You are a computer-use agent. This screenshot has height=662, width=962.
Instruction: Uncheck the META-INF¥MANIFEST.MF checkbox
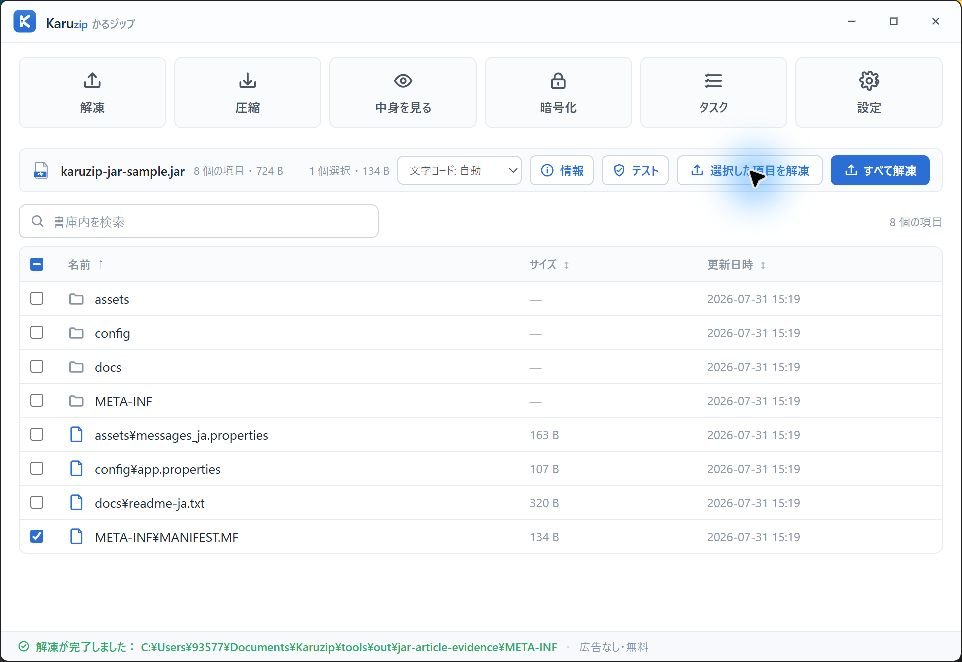(x=37, y=537)
